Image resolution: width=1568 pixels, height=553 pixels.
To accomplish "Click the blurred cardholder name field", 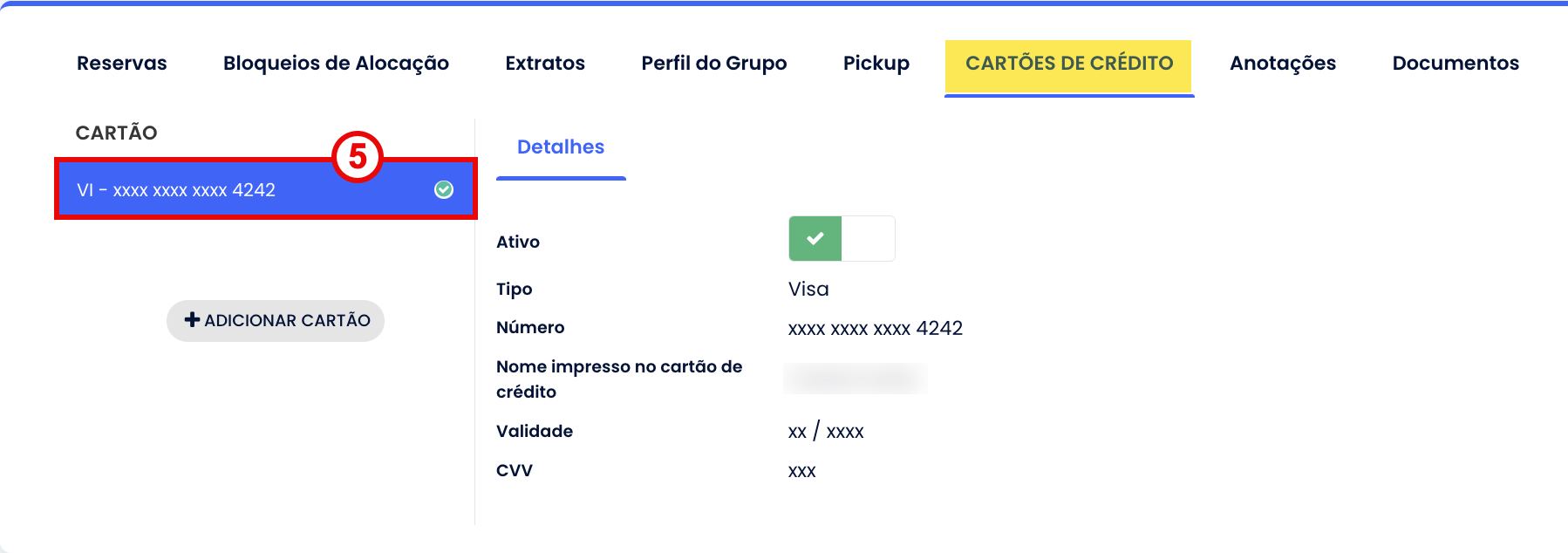I will [855, 379].
